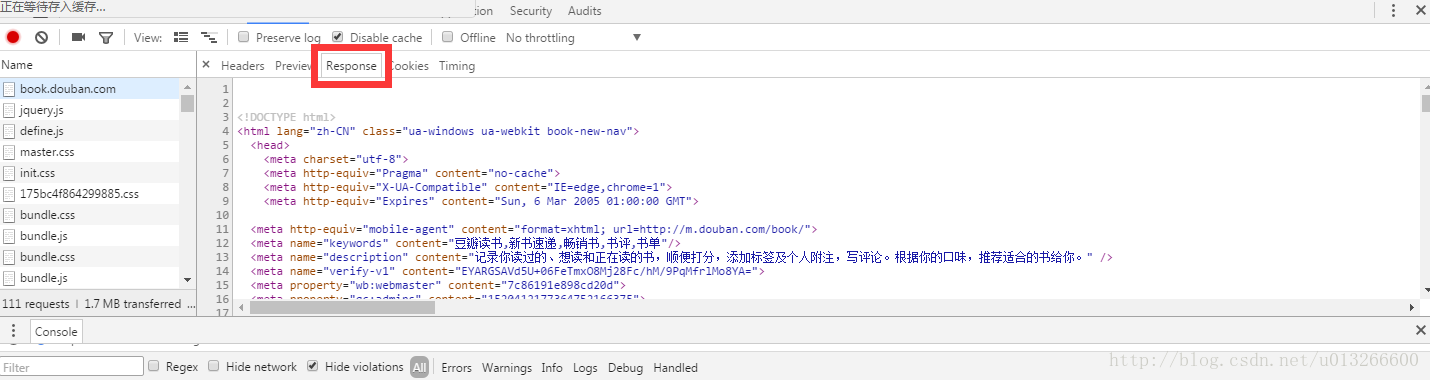
Task: Filter console by Handled
Action: pos(675,367)
